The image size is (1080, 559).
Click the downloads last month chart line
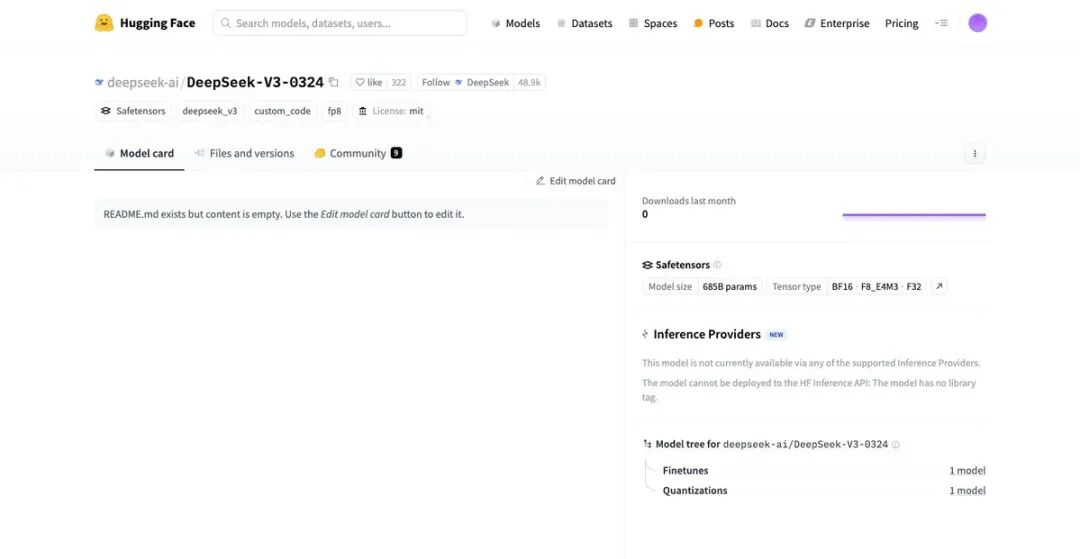pyautogui.click(x=914, y=215)
